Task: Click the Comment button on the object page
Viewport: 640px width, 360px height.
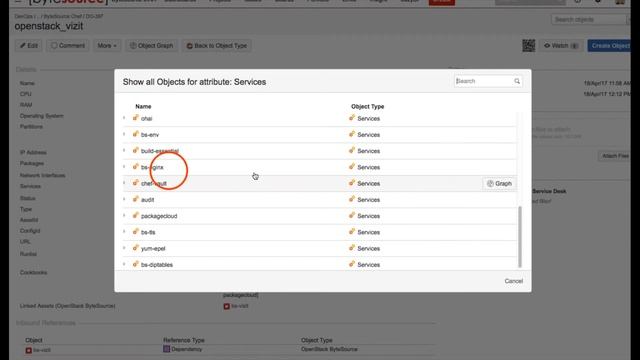Action: [68, 46]
